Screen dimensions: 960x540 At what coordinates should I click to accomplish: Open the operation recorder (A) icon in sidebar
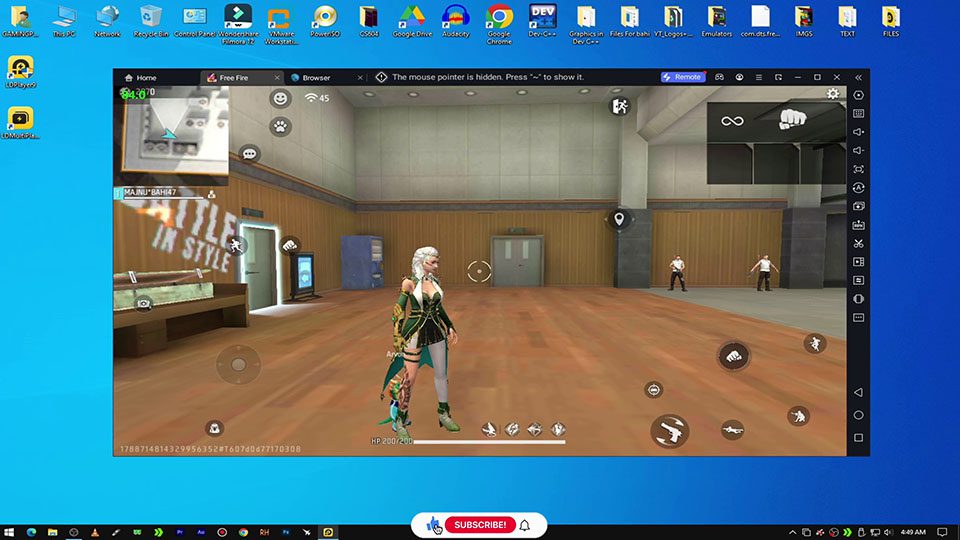[858, 187]
